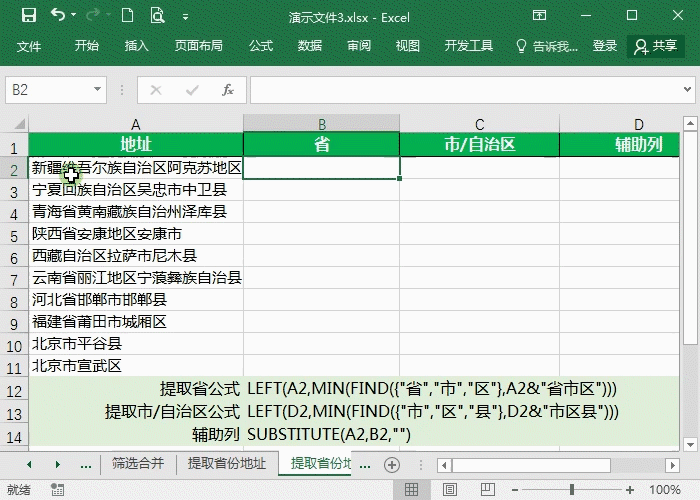Click the 100% zoom level text

[x=665, y=490]
